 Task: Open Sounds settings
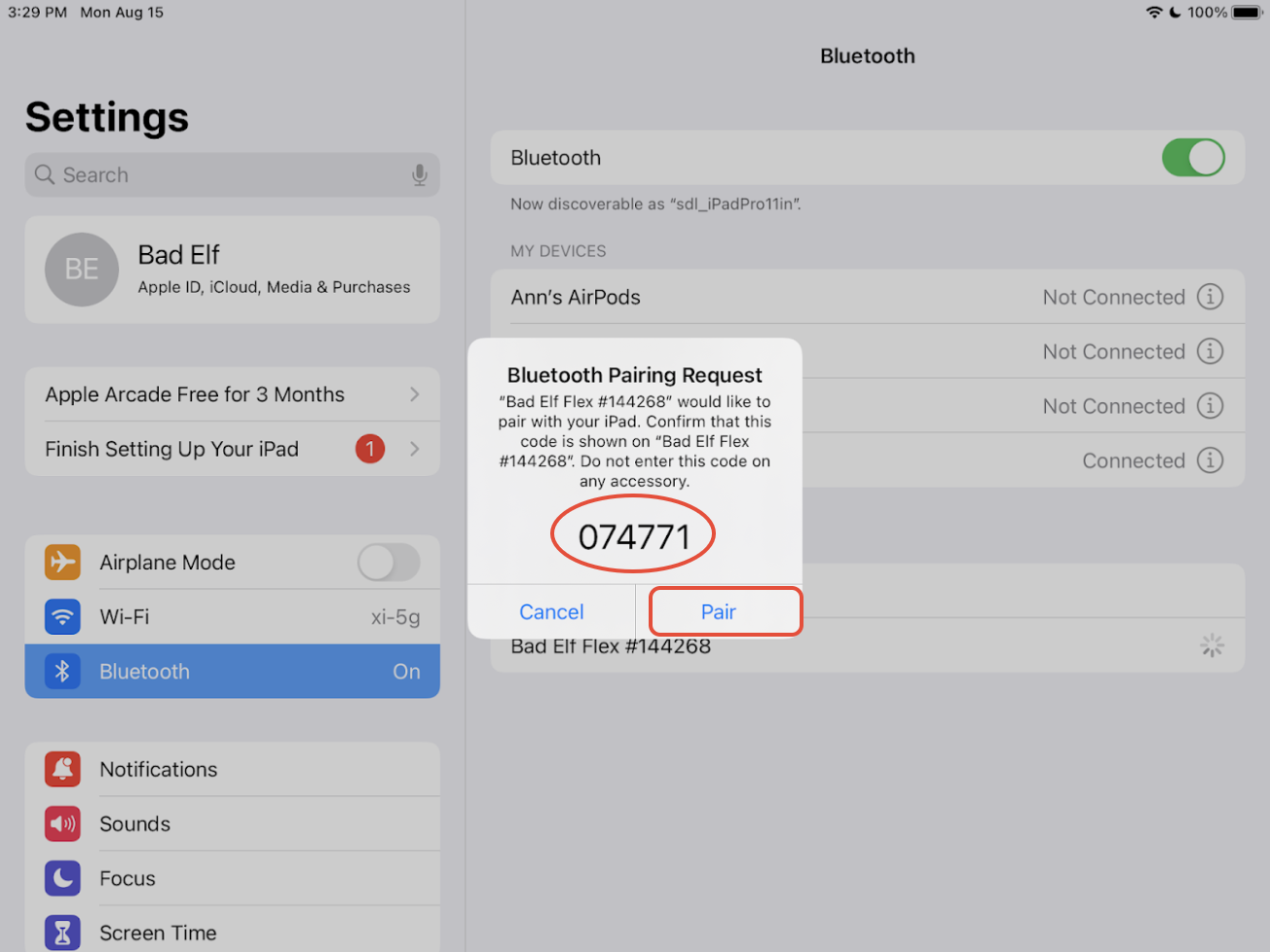click(x=232, y=824)
